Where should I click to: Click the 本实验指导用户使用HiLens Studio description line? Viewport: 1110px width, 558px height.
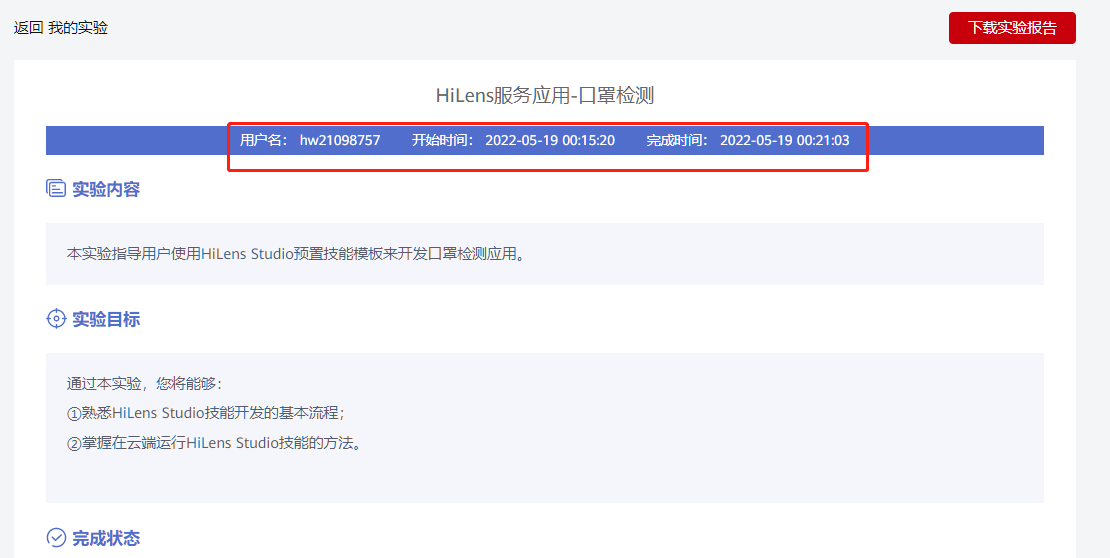pyautogui.click(x=297, y=254)
